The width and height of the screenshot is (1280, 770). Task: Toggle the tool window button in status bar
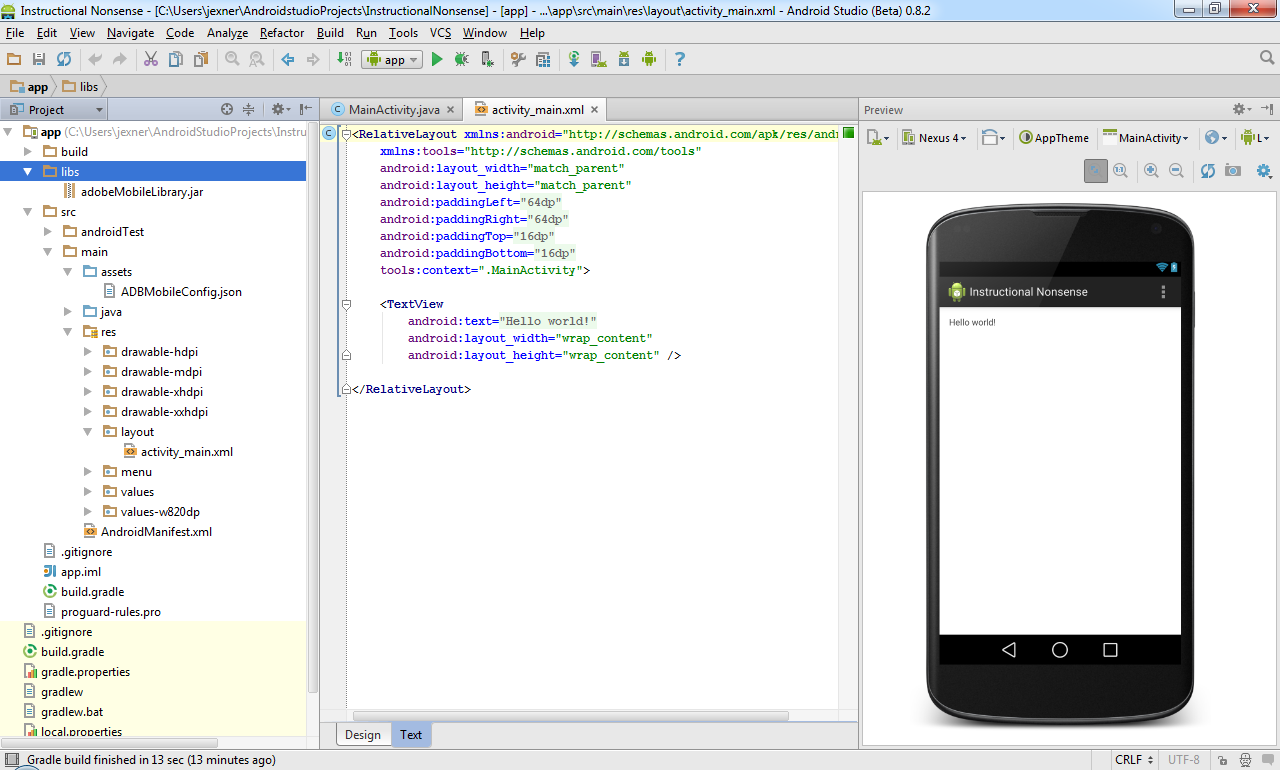coord(11,760)
